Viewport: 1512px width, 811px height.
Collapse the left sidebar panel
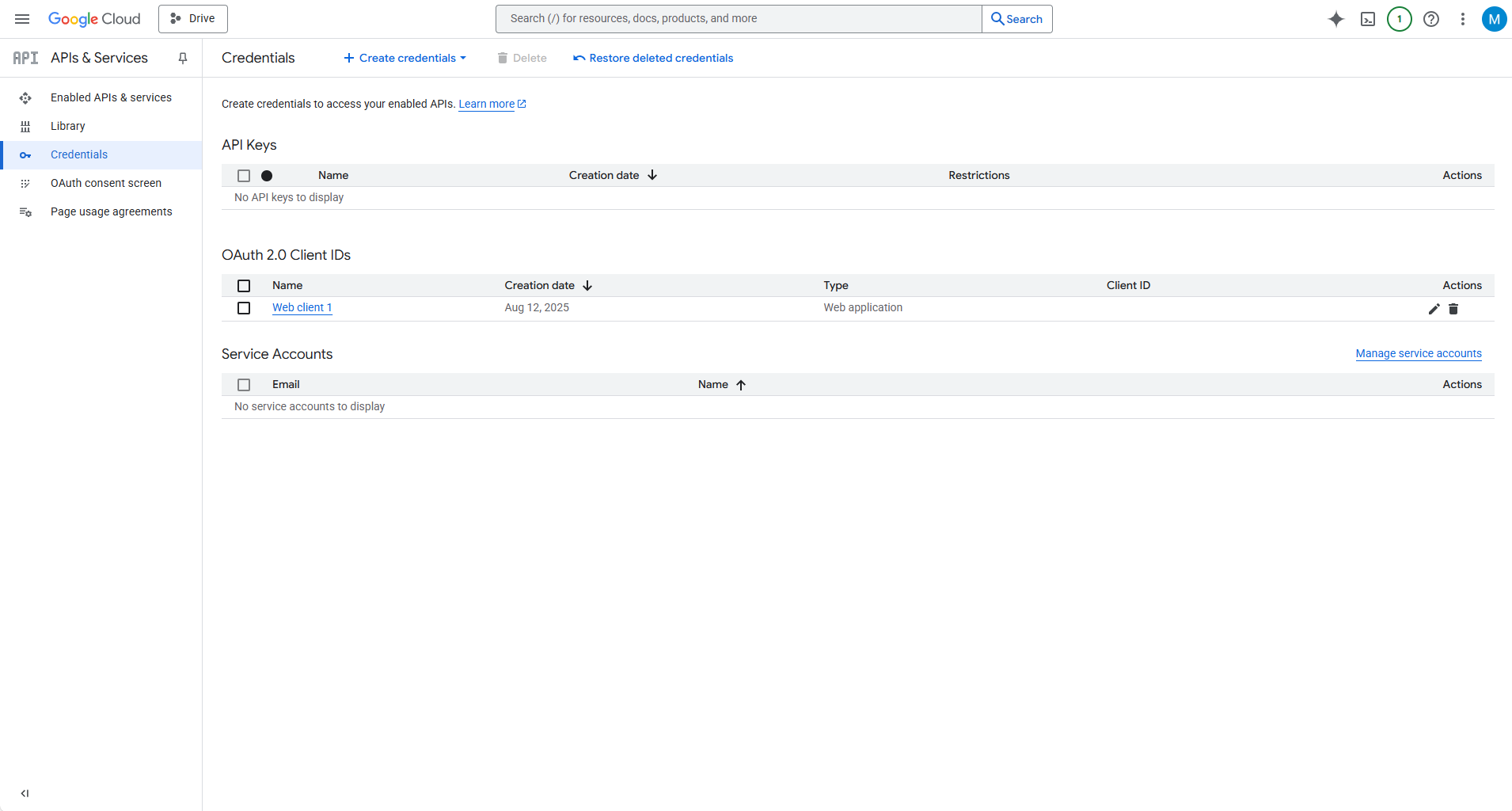(25, 793)
